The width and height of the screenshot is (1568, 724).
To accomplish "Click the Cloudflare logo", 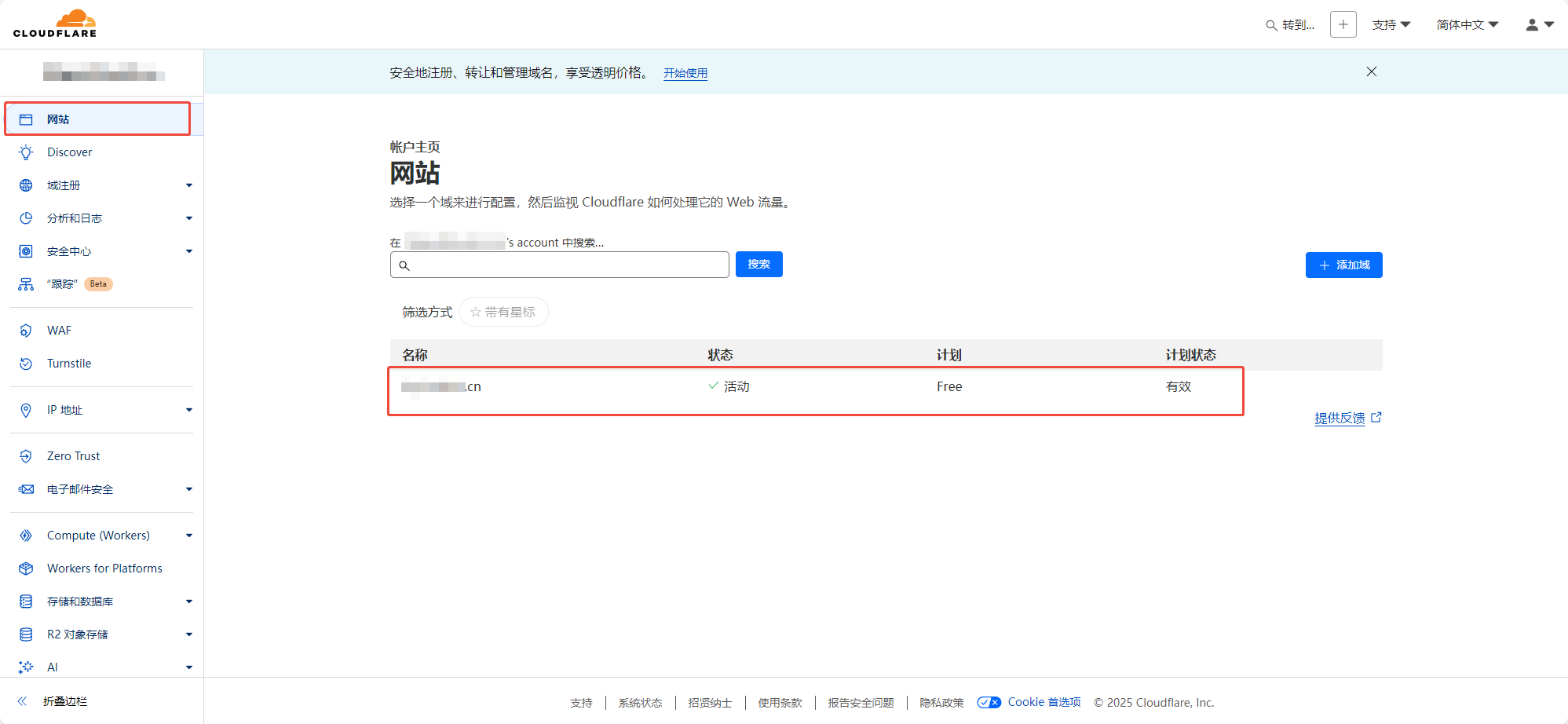I will [x=55, y=24].
